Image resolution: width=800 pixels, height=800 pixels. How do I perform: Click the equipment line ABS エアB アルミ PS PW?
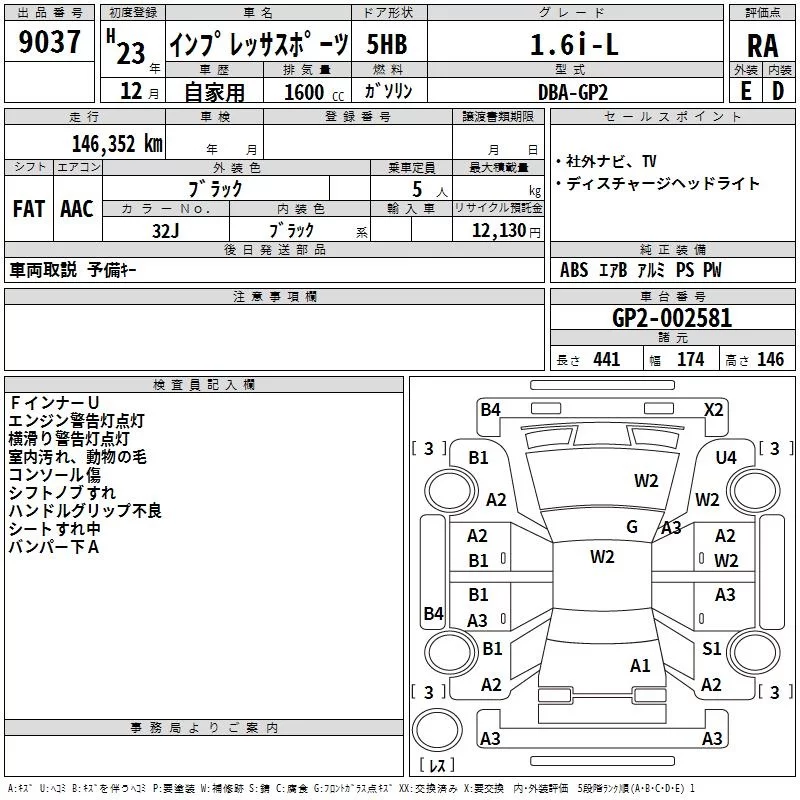(x=641, y=270)
